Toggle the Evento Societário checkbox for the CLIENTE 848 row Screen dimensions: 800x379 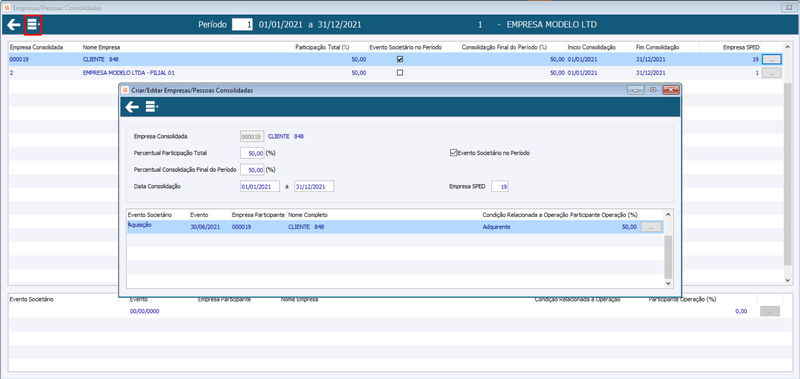point(400,59)
